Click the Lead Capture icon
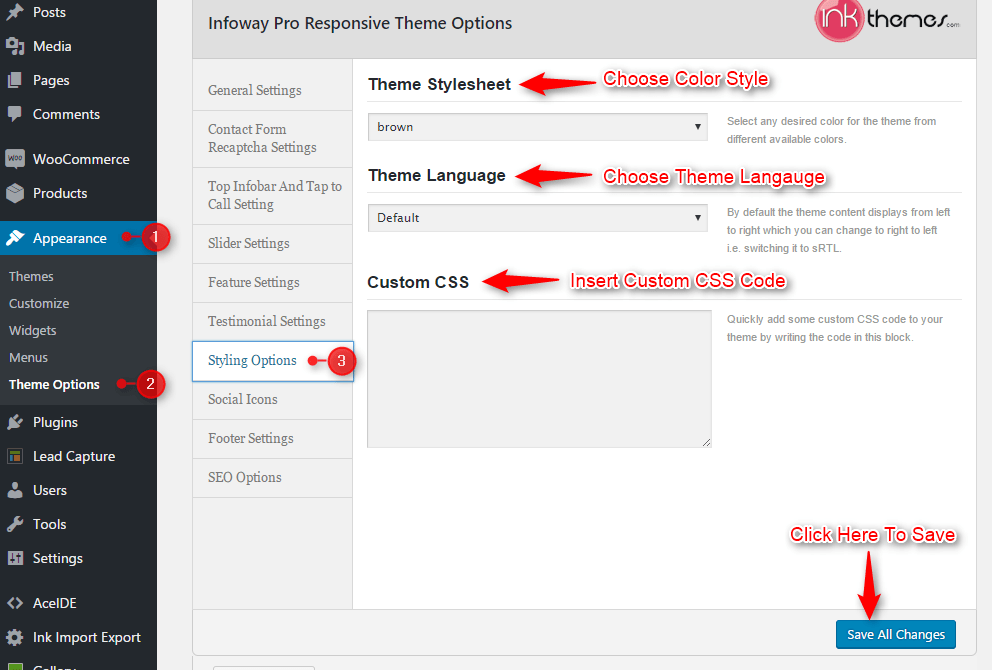The image size is (992, 670). [x=15, y=456]
